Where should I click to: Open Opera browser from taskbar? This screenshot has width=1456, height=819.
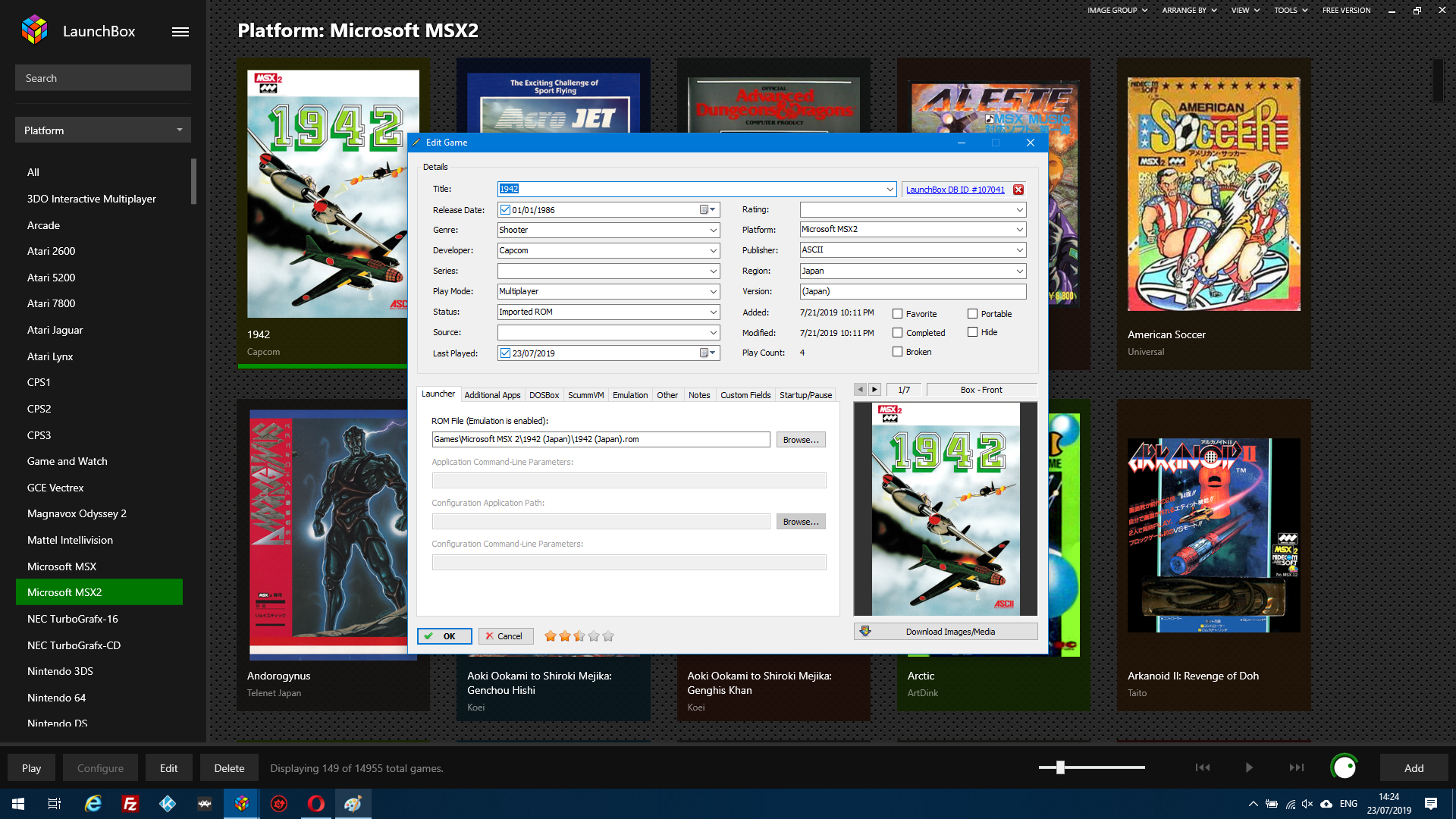(315, 804)
